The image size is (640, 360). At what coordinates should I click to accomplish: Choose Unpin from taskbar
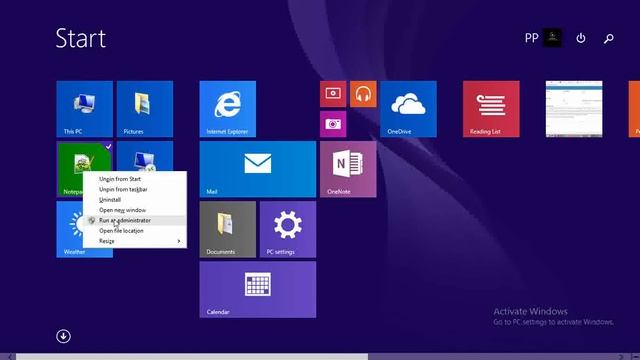(135, 189)
